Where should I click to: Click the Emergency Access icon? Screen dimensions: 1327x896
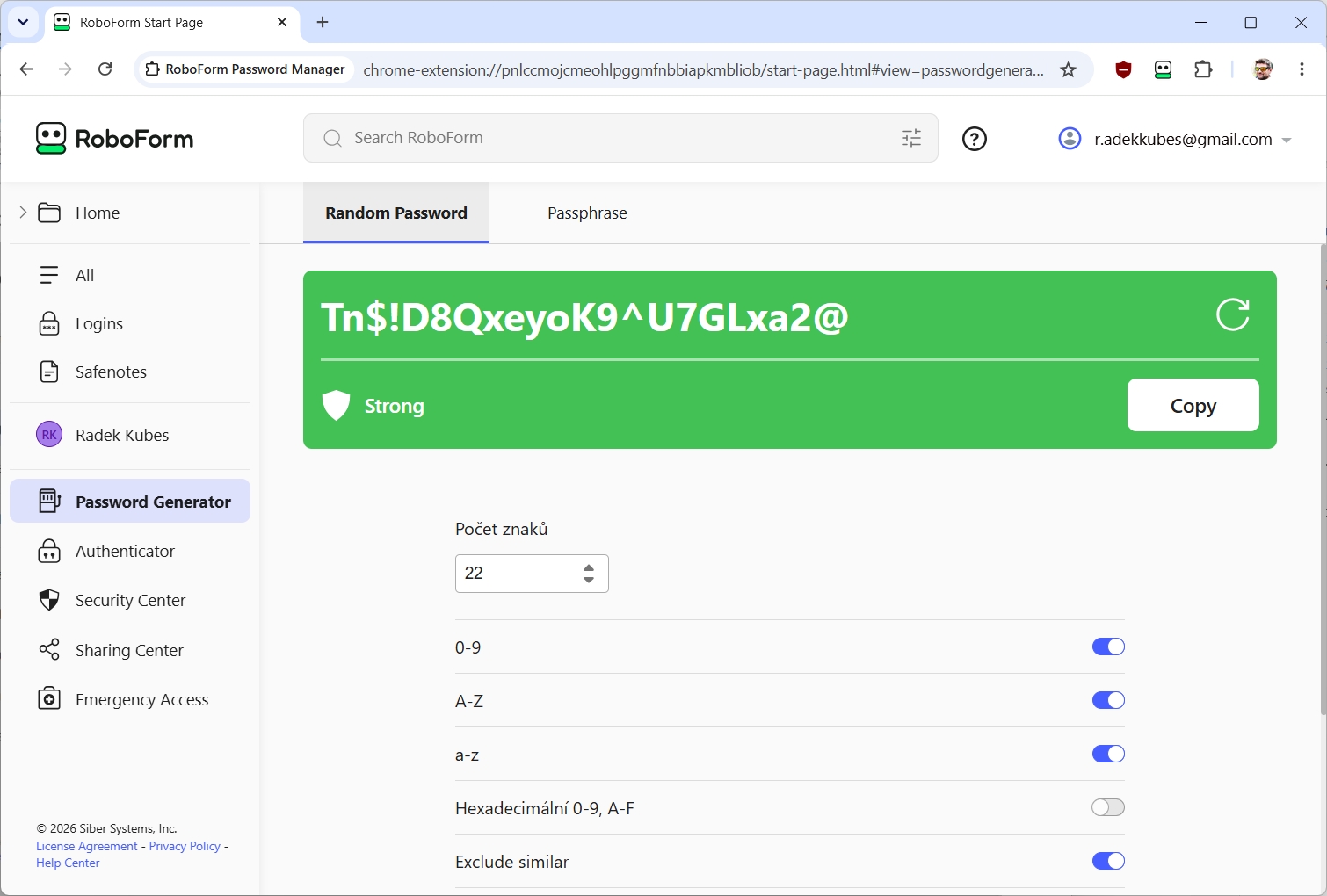(49, 699)
